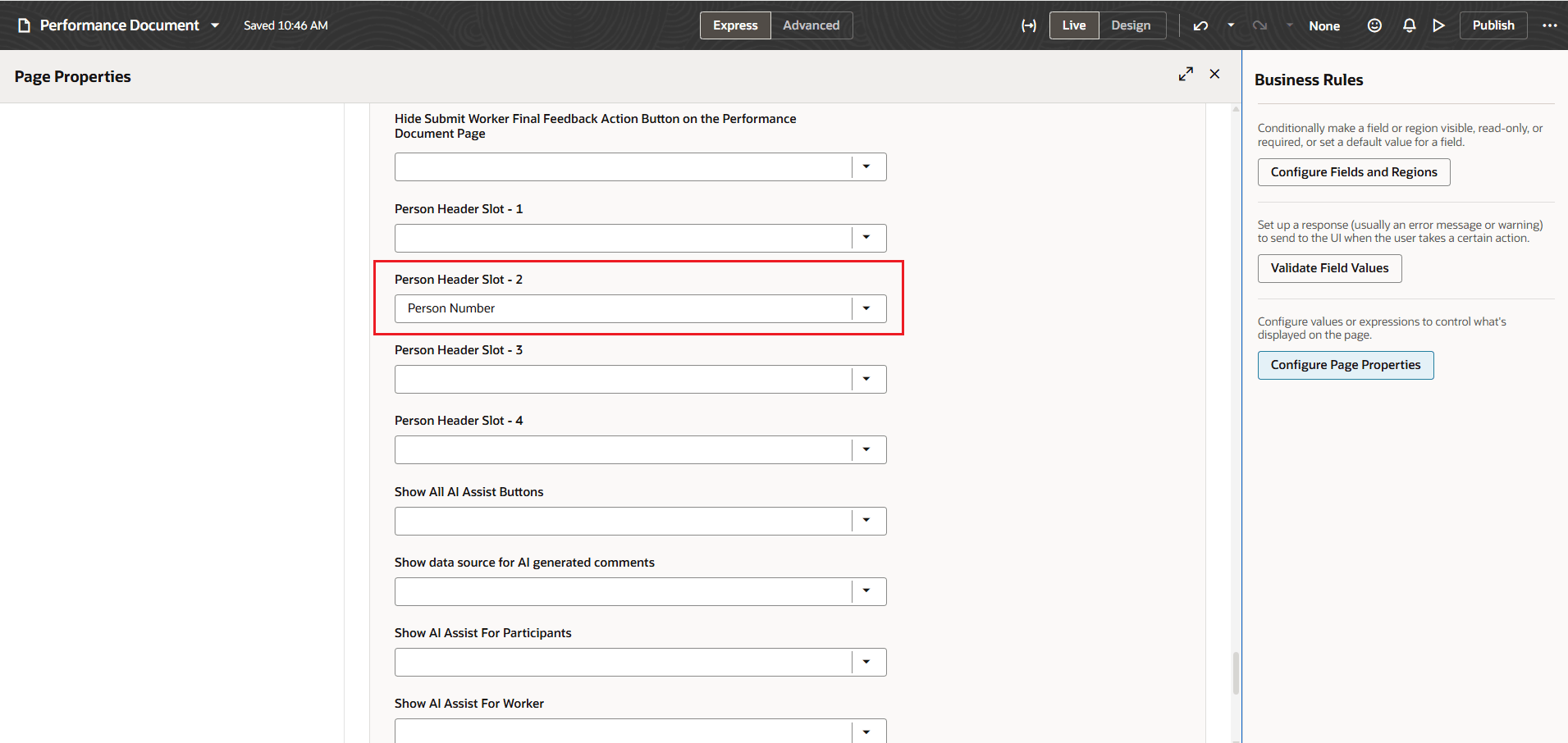Open Person Header Slot - 1 dropdown

coord(867,238)
